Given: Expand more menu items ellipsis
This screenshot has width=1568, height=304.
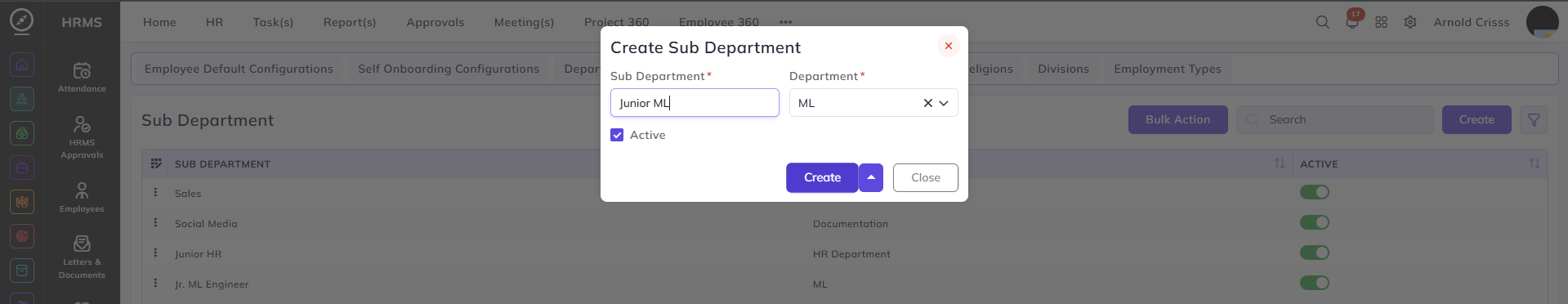Looking at the screenshot, I should [x=785, y=22].
